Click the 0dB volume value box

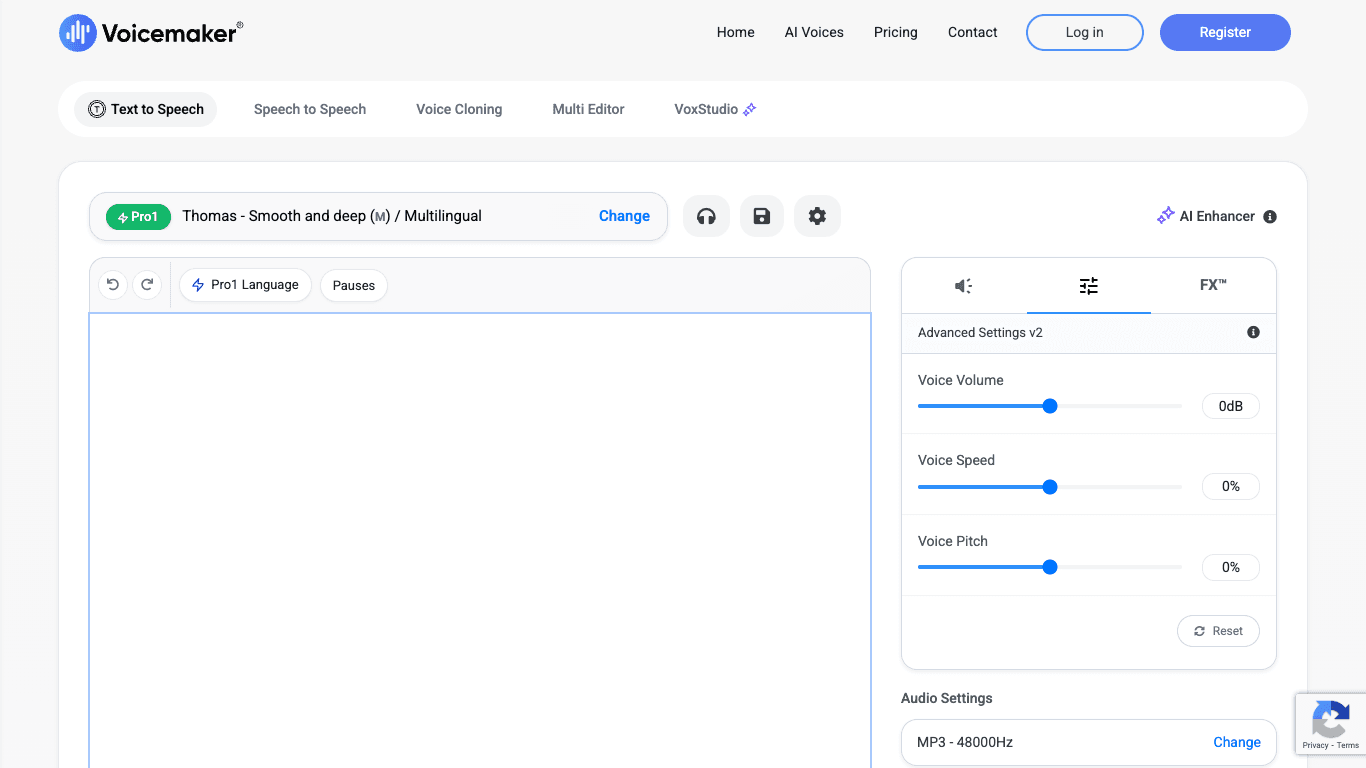point(1231,406)
